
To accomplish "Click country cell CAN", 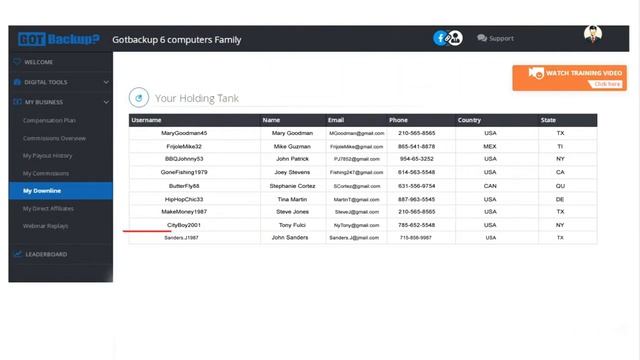I will (x=490, y=186).
